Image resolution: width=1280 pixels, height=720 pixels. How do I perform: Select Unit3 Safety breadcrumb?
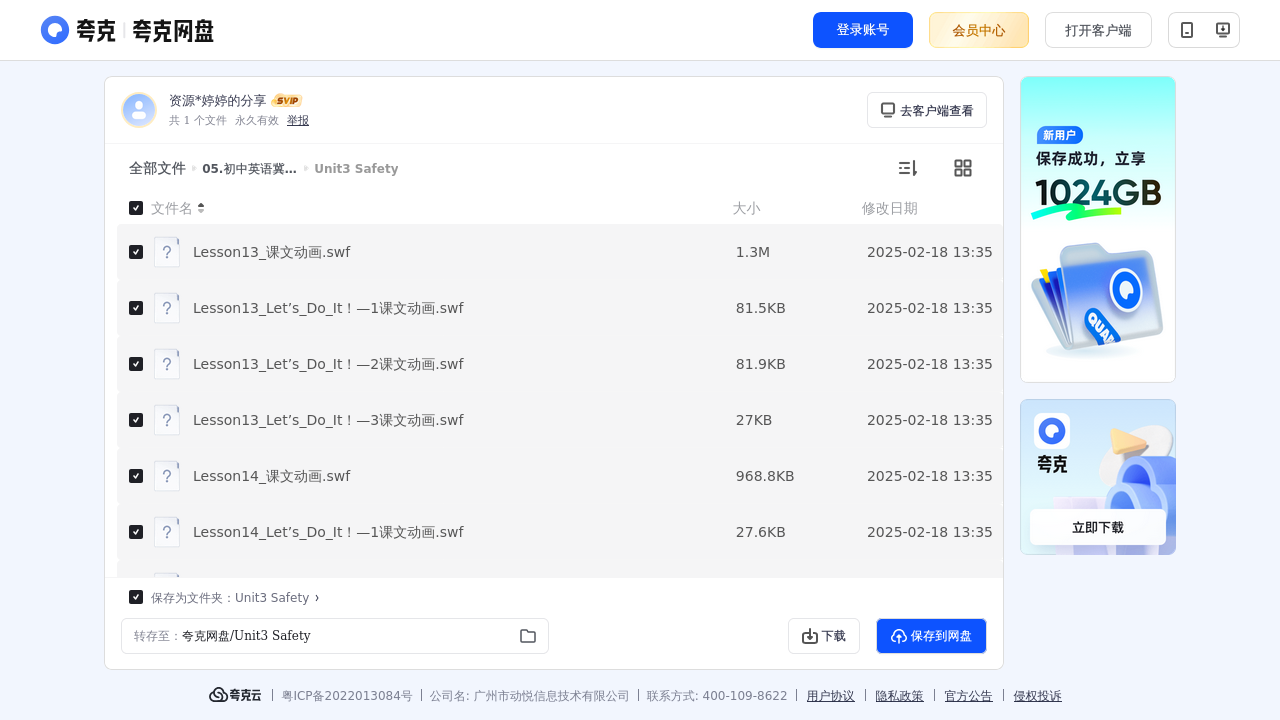pos(356,169)
